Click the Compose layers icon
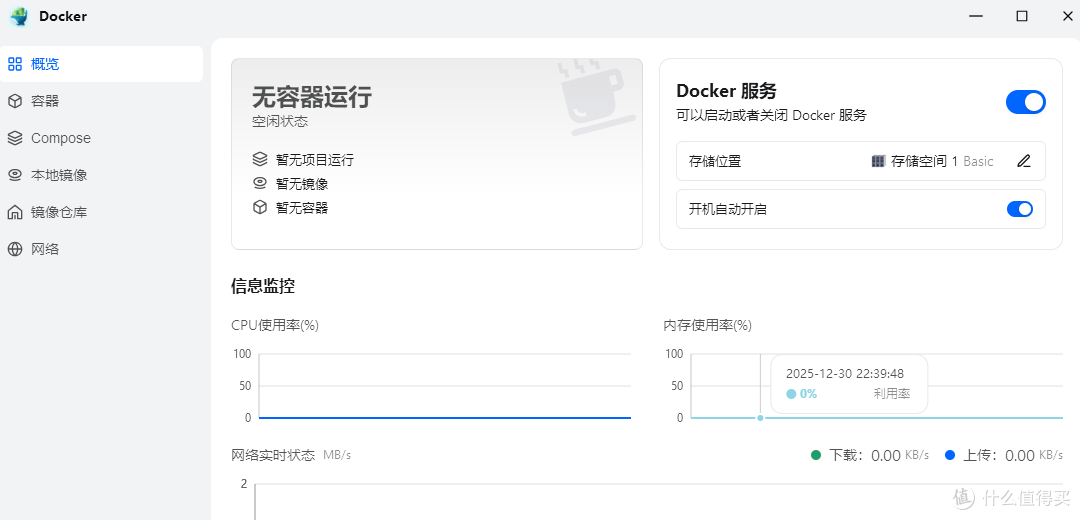The width and height of the screenshot is (1080, 520). (x=15, y=138)
